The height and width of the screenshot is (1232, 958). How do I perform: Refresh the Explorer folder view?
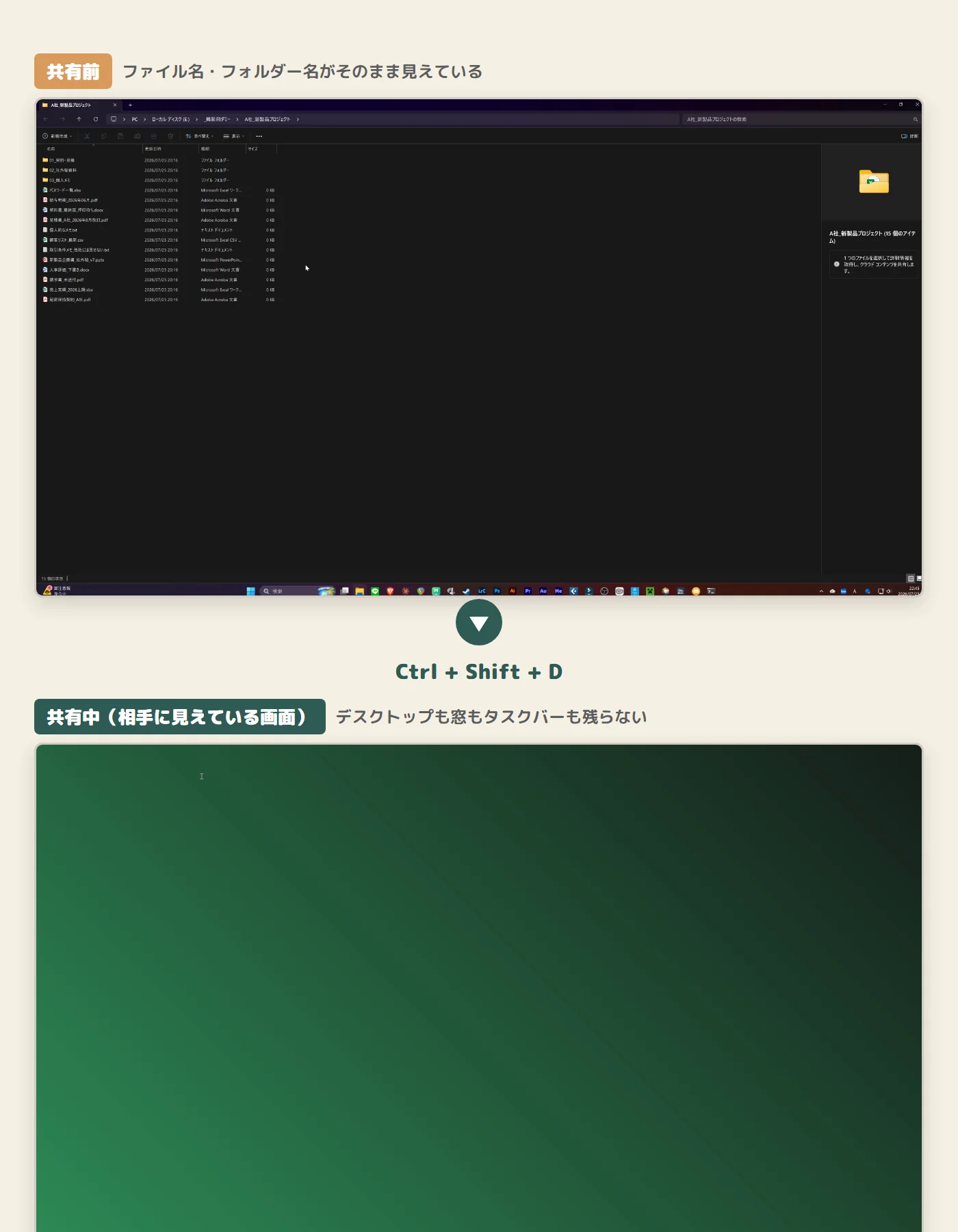point(96,119)
